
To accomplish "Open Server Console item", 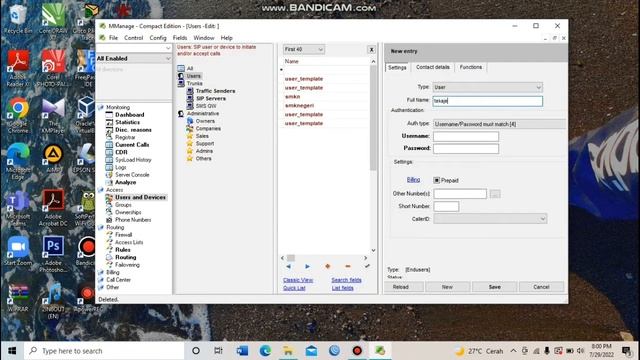I will [132, 175].
